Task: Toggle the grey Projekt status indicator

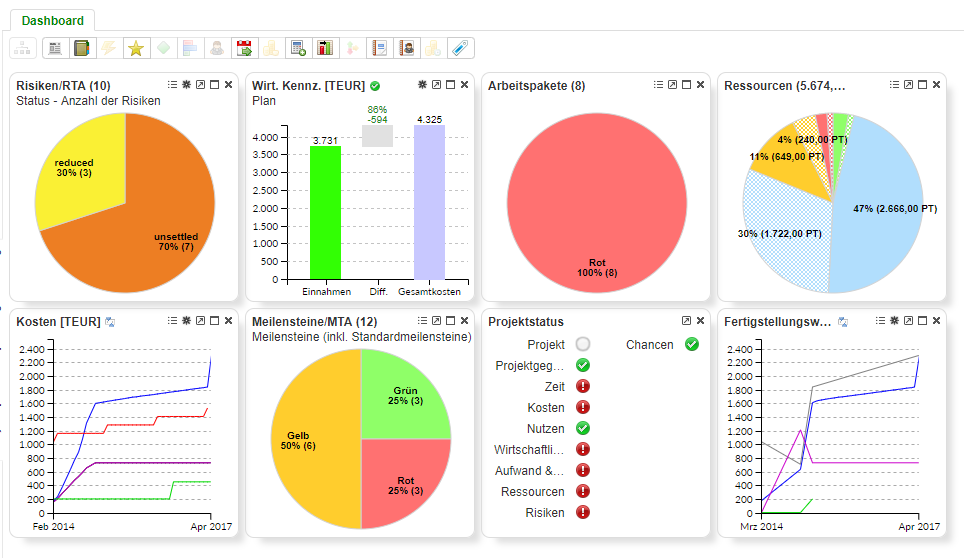Action: point(583,344)
